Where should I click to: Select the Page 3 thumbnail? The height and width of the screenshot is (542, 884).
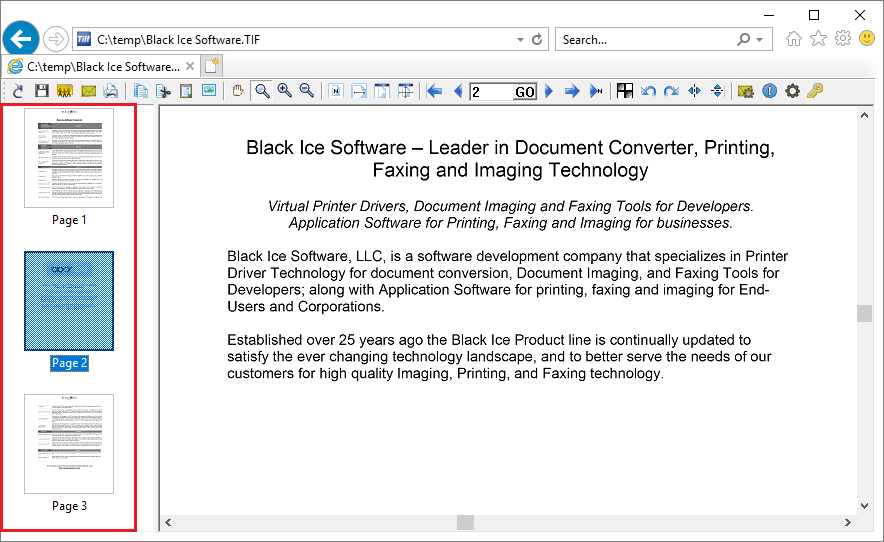[x=69, y=444]
